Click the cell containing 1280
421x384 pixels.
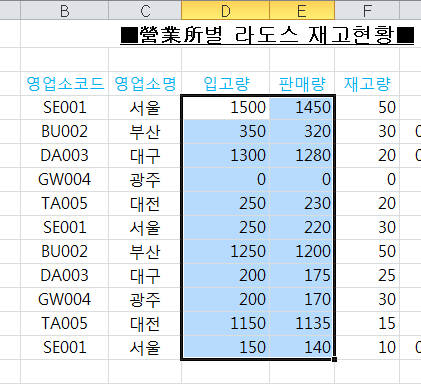pyautogui.click(x=302, y=156)
